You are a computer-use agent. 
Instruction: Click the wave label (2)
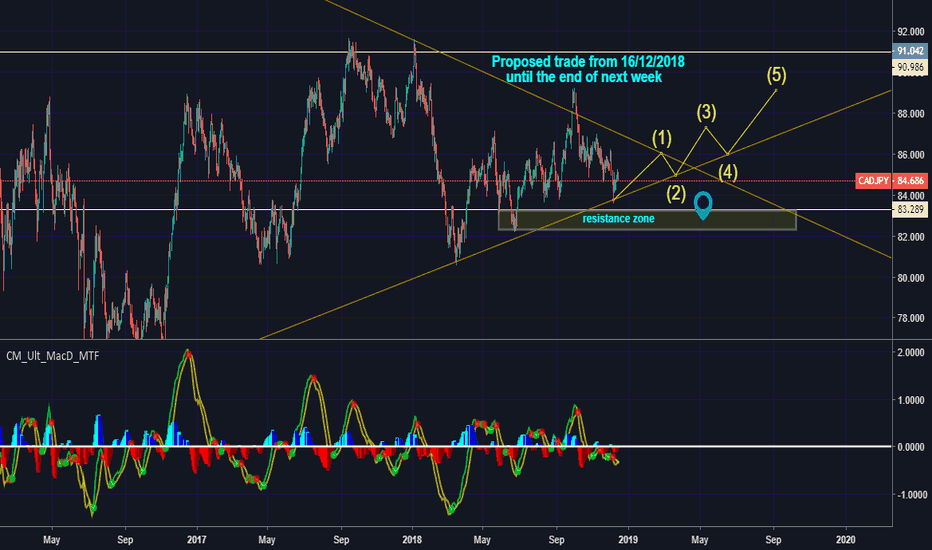(x=676, y=193)
